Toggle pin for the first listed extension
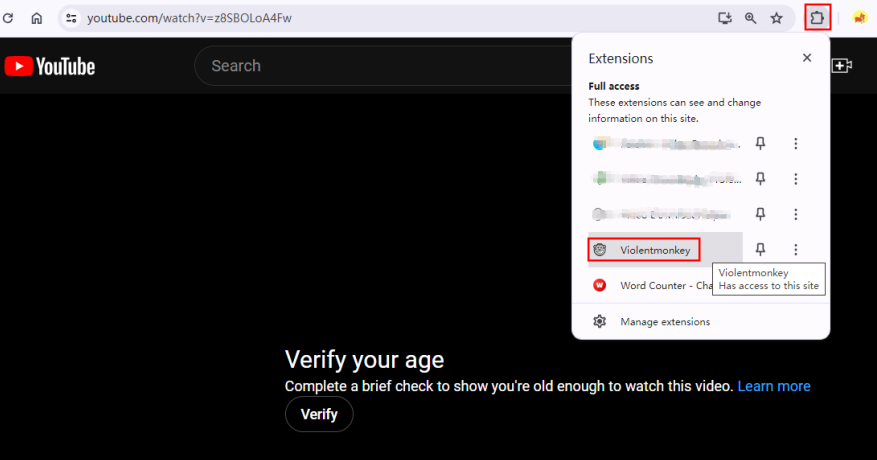Image resolution: width=877 pixels, height=460 pixels. (x=760, y=144)
